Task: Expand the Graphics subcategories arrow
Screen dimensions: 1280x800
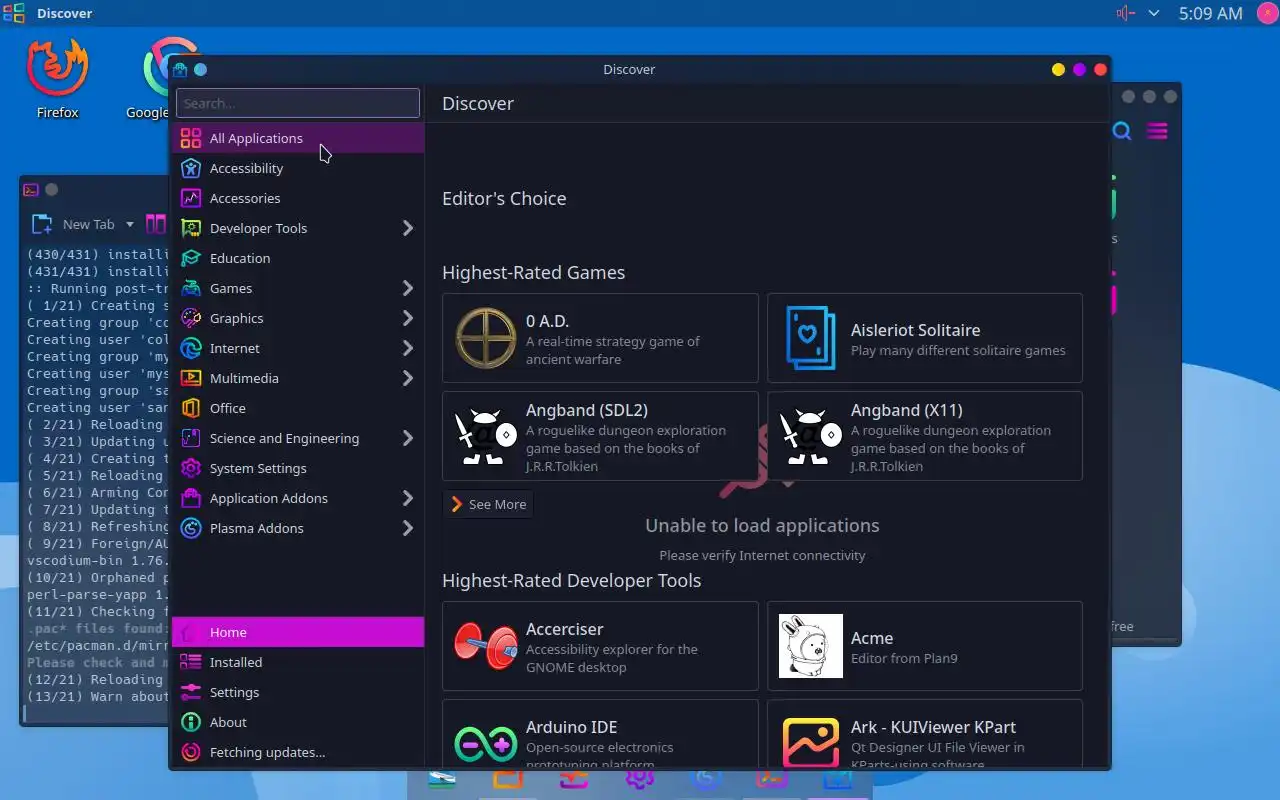Action: click(x=408, y=318)
